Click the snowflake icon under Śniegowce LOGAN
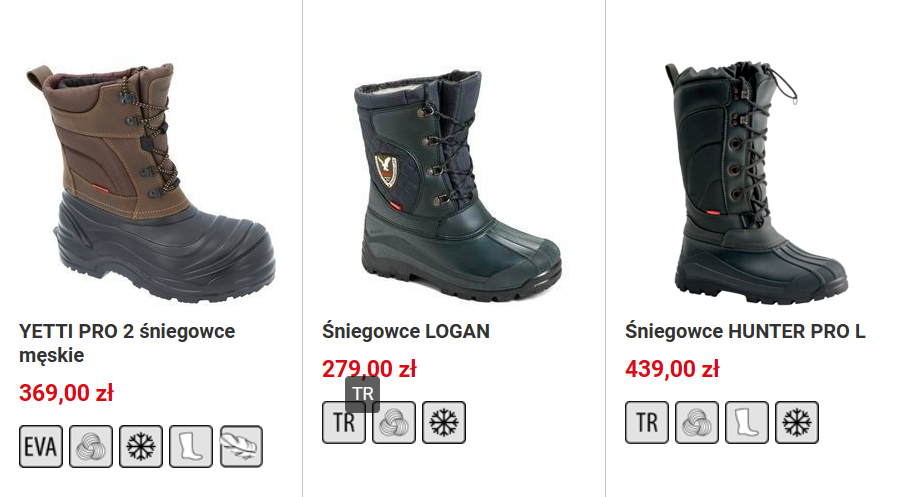The image size is (906, 497). pyautogui.click(x=444, y=422)
